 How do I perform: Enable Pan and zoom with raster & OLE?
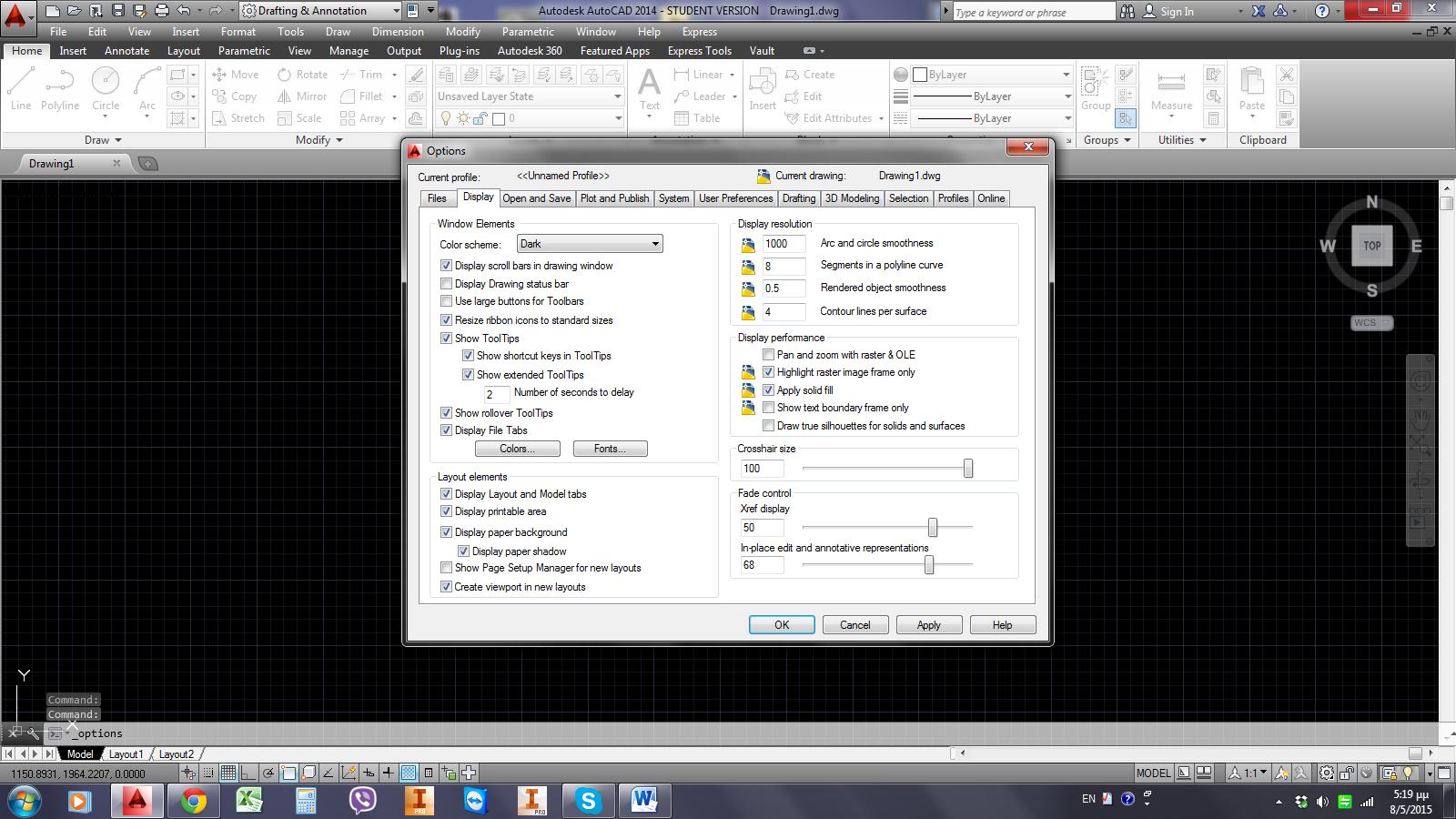[x=768, y=355]
